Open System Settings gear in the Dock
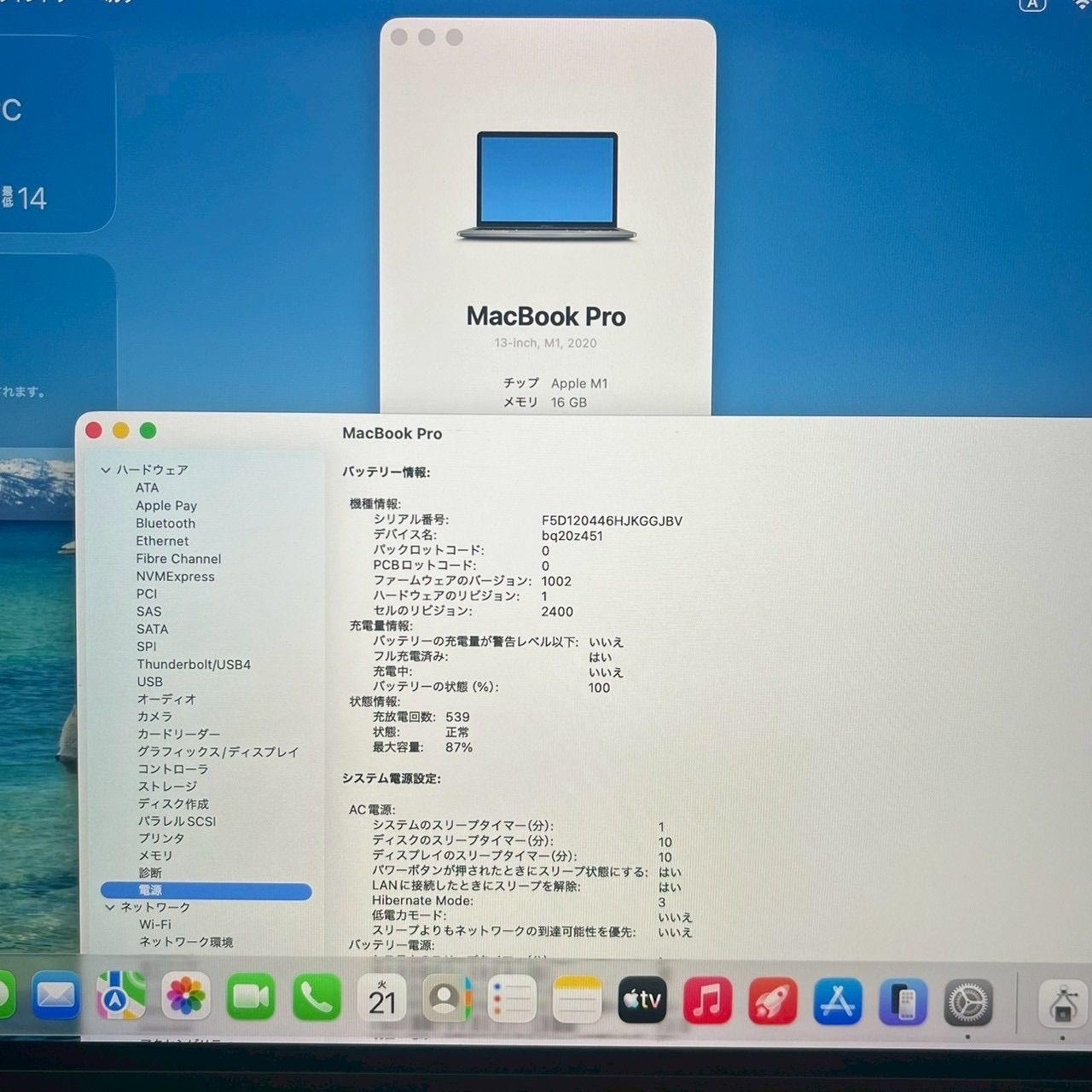 pyautogui.click(x=968, y=1002)
